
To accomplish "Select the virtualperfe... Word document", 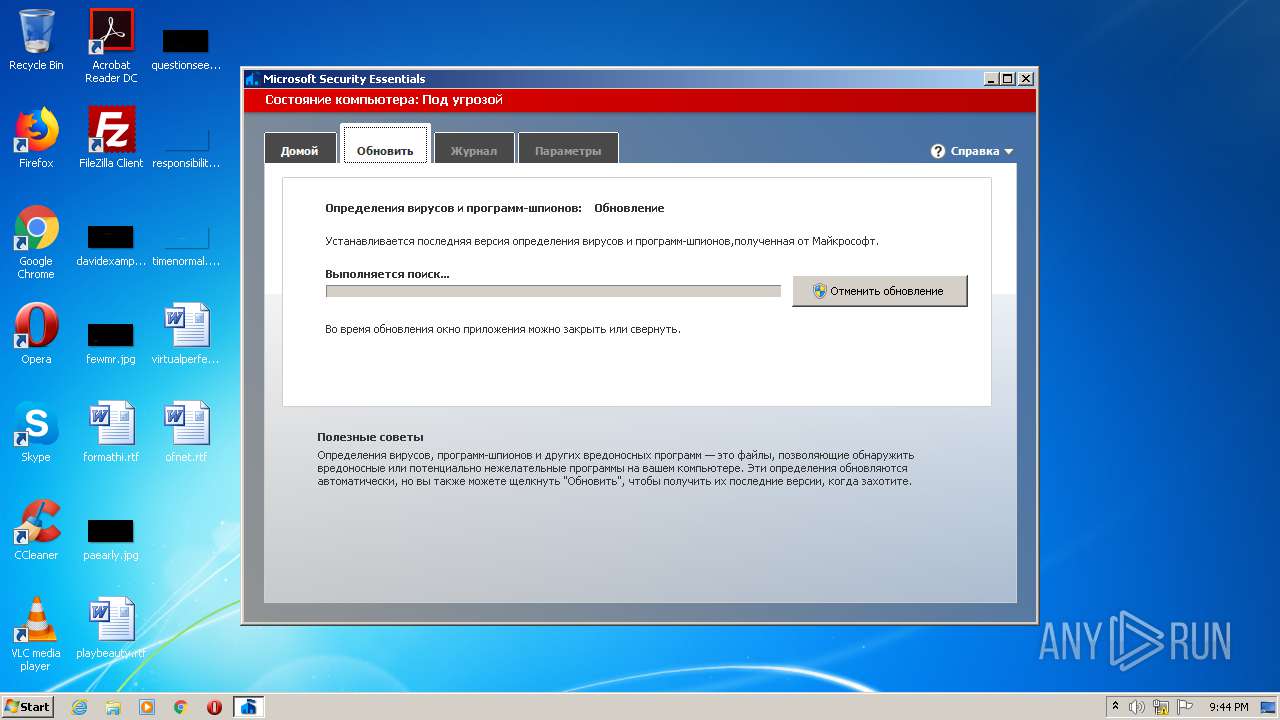I will (x=186, y=334).
